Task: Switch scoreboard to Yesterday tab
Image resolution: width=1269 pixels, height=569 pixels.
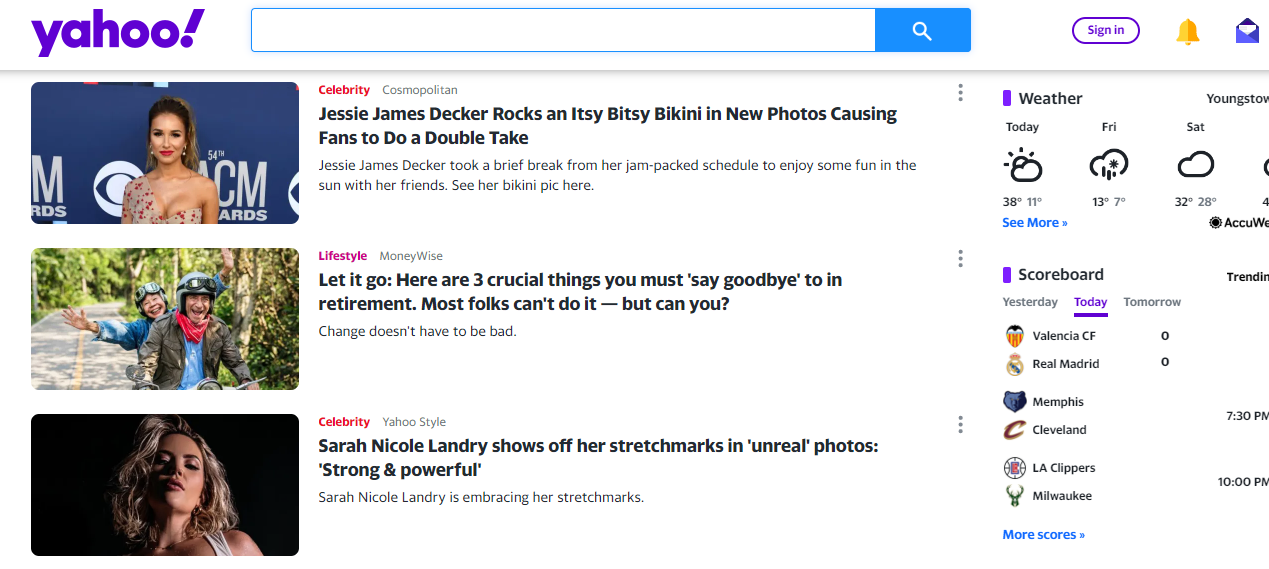Action: coord(1030,302)
